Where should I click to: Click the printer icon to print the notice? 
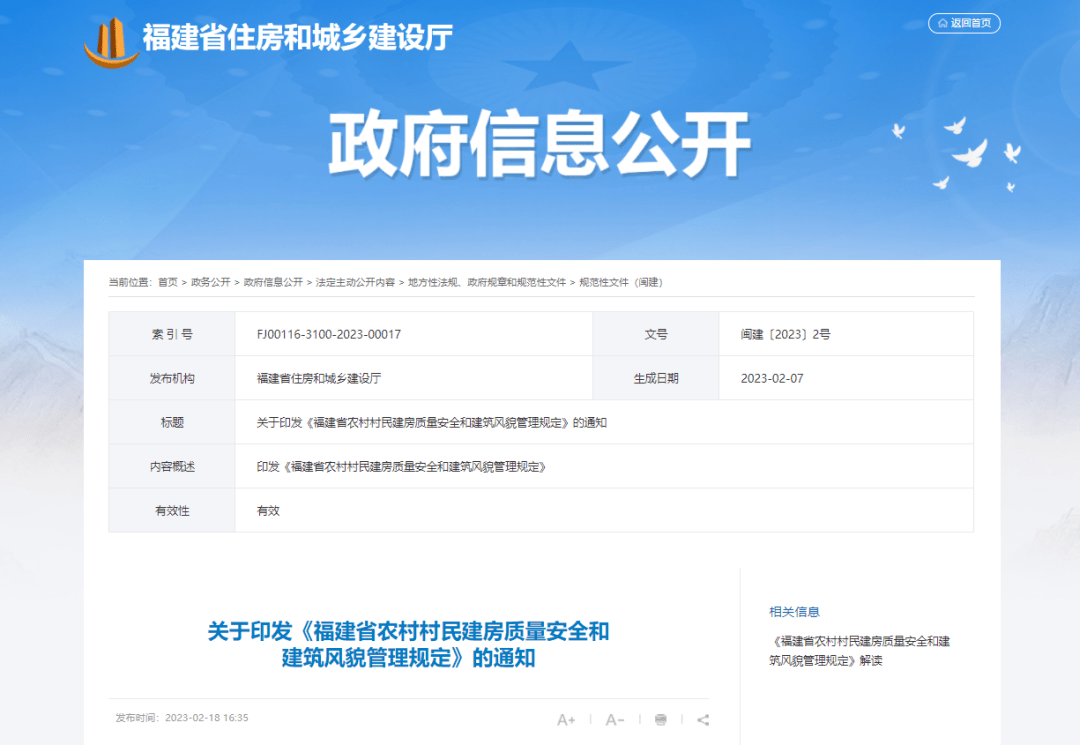coord(659,719)
